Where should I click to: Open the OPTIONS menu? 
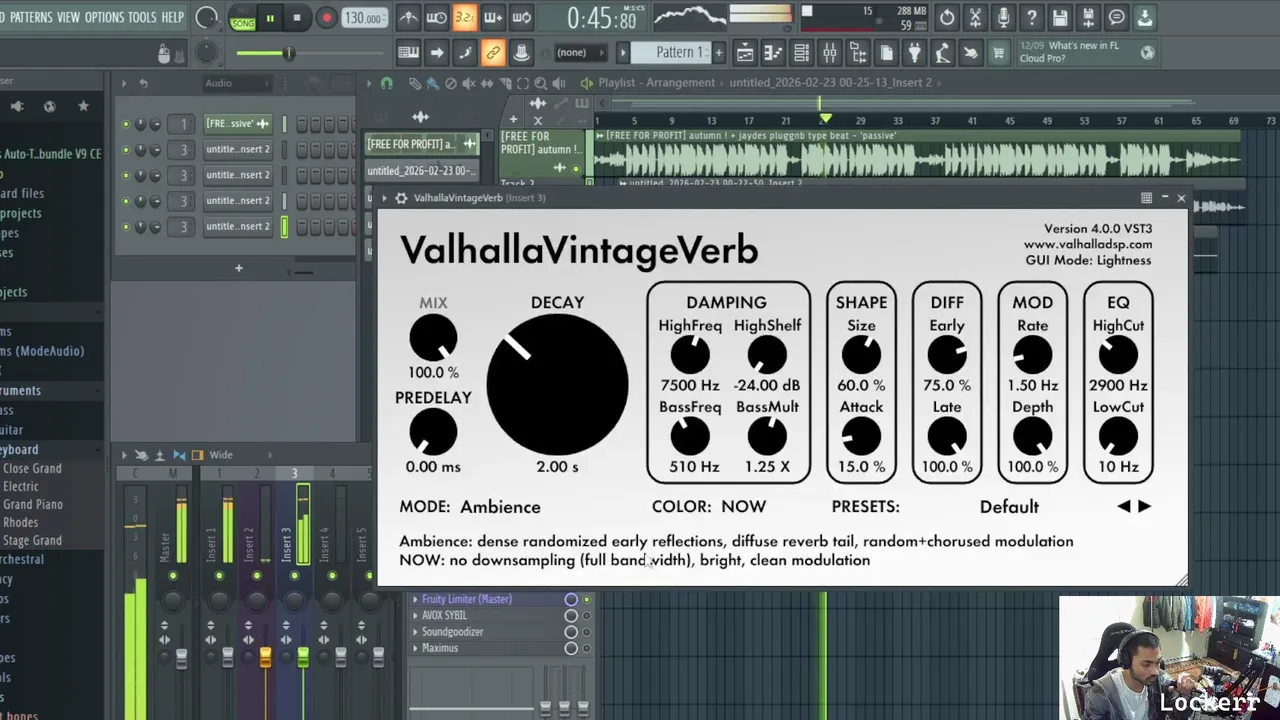coord(104,17)
